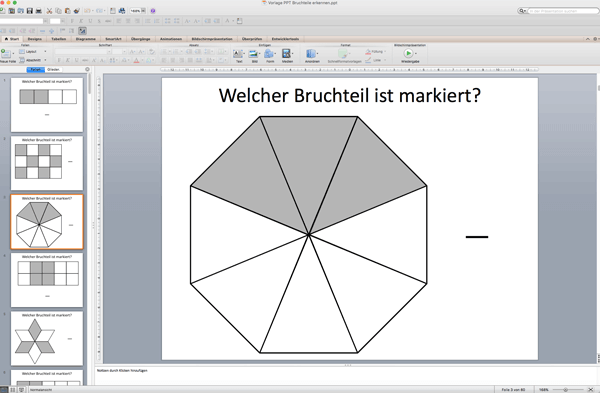Open the Anordnen dropdown arrow
Screen dimensions: 600x393
(318, 54)
